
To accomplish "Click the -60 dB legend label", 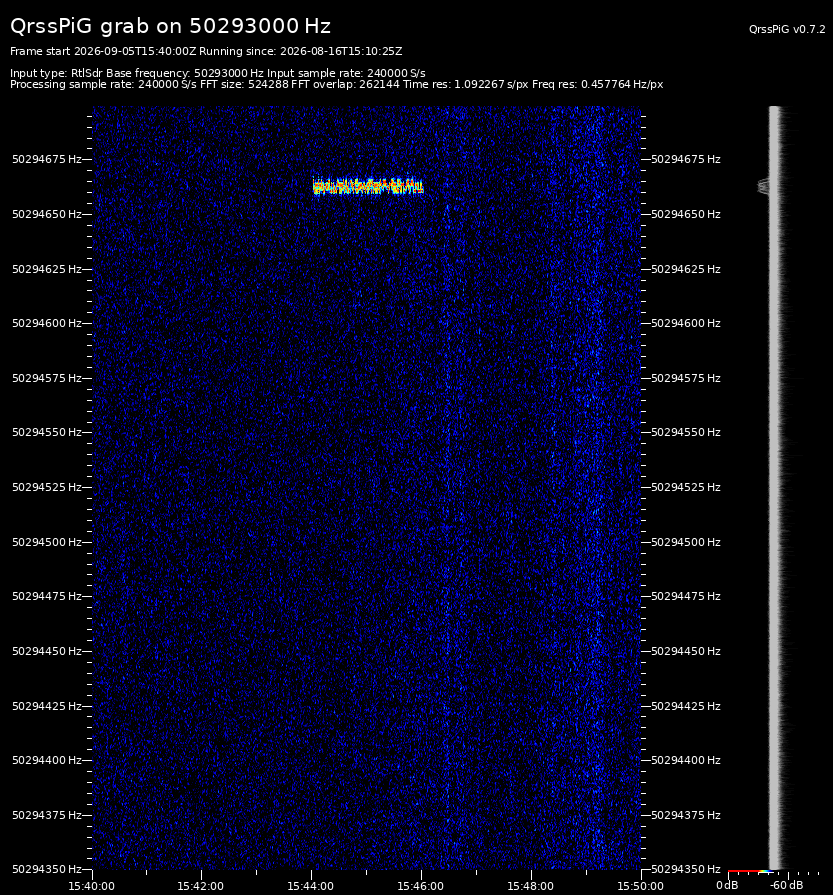I will [786, 885].
